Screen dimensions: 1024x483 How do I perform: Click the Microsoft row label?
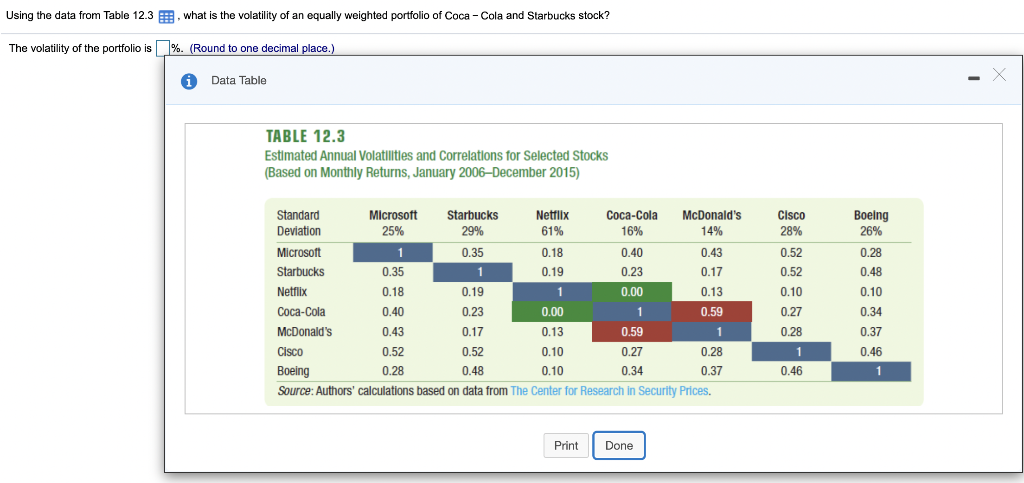tap(298, 253)
